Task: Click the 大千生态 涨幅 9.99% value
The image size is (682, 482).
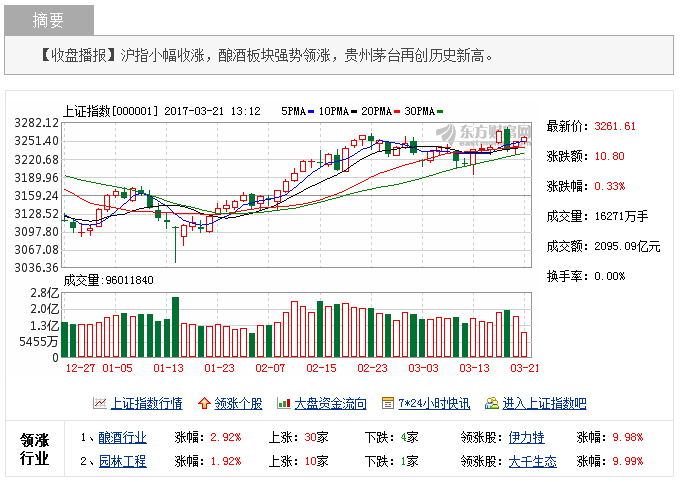Action: point(628,461)
